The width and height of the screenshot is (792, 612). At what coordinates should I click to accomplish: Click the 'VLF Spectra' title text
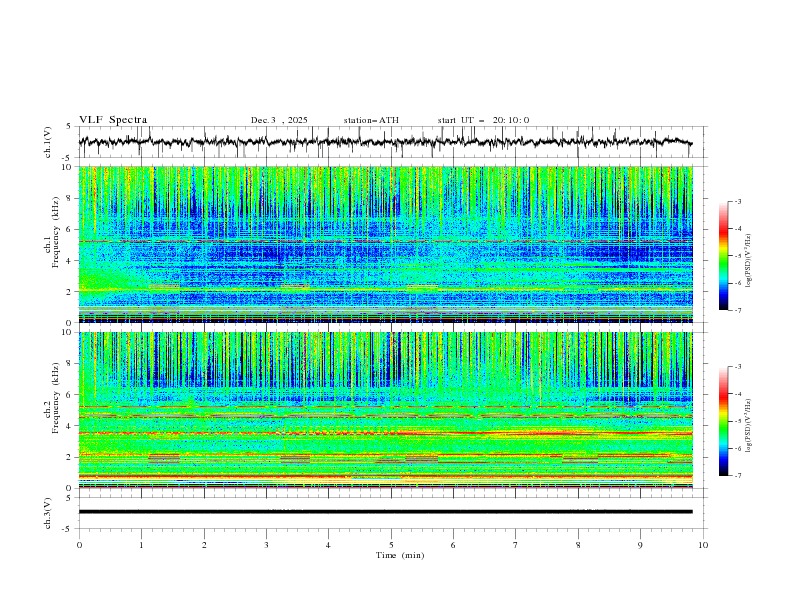coord(113,120)
